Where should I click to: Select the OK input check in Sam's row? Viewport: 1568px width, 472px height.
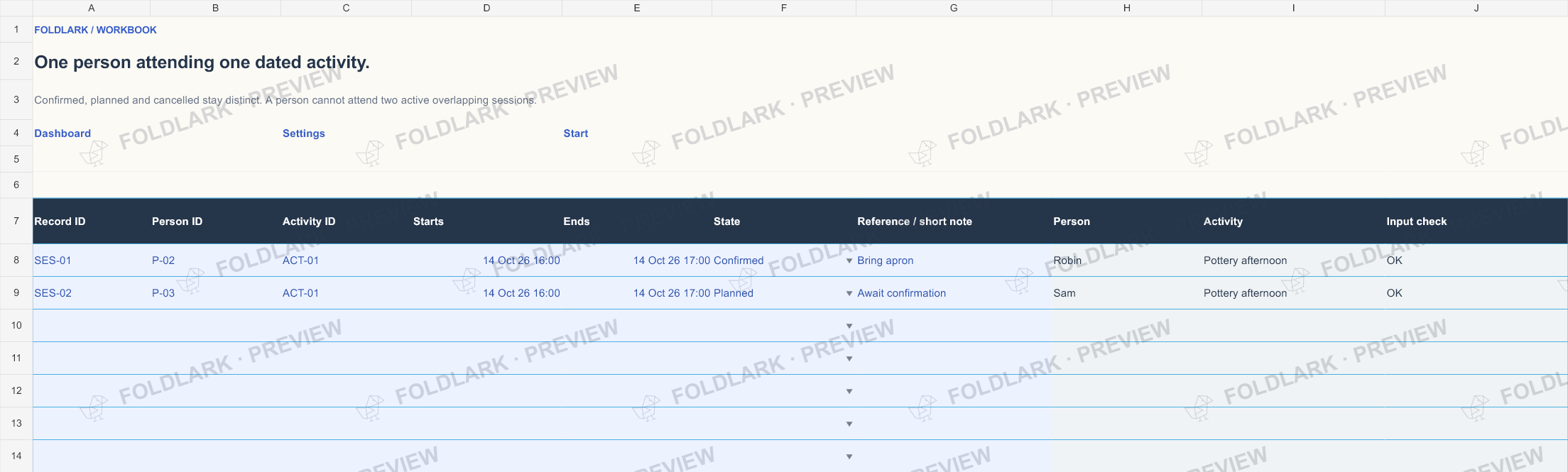click(1476, 293)
